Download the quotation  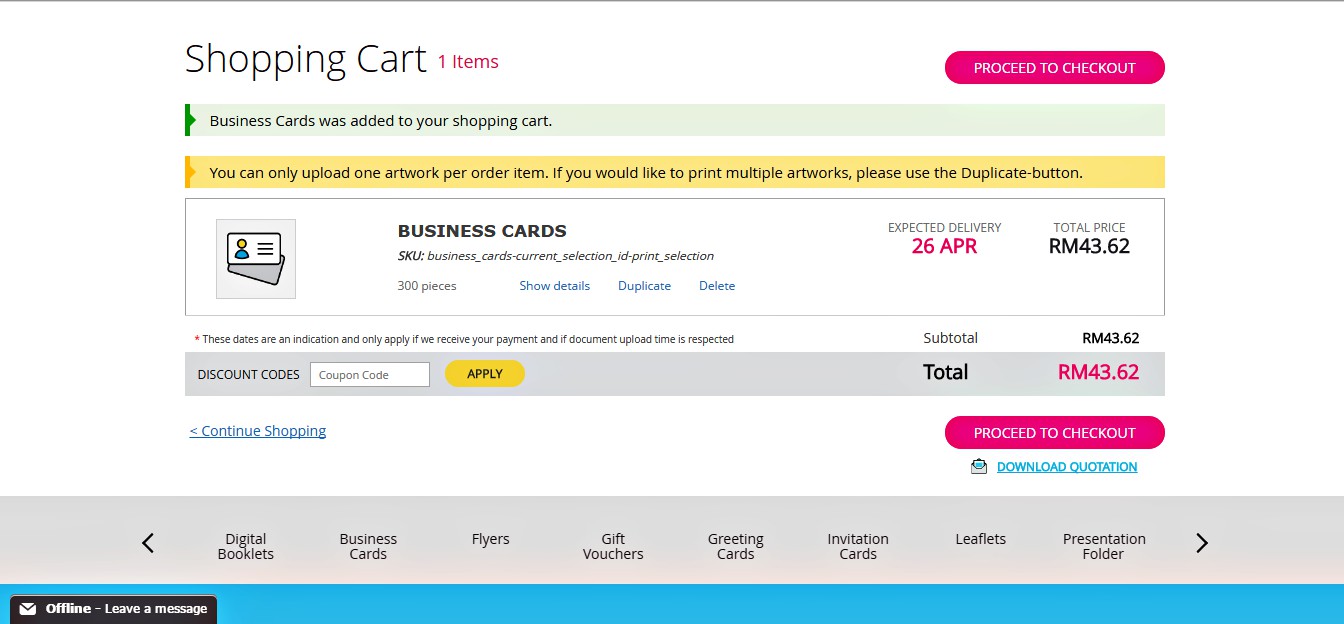point(1066,467)
